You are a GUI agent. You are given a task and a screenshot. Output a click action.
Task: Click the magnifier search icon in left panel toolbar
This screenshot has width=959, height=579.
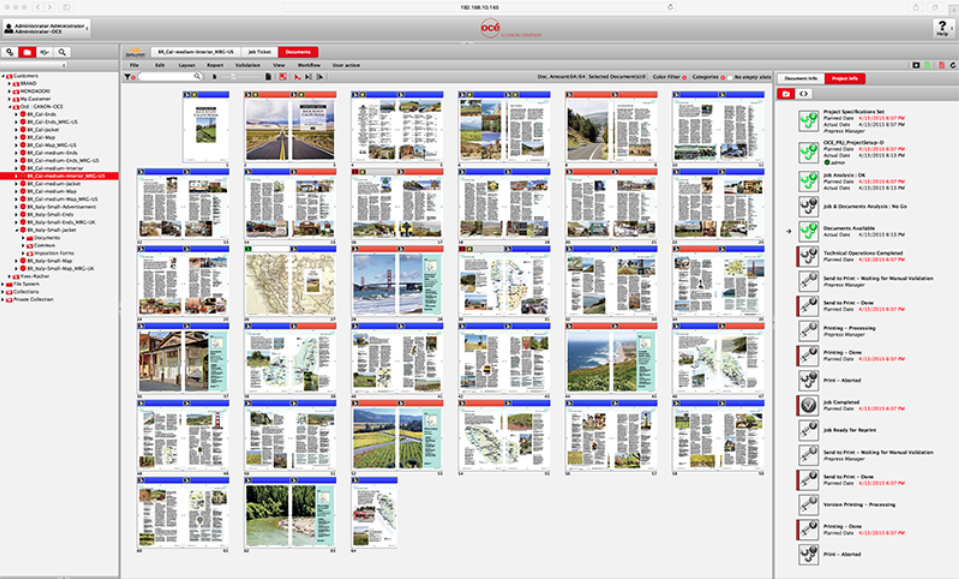coord(62,52)
